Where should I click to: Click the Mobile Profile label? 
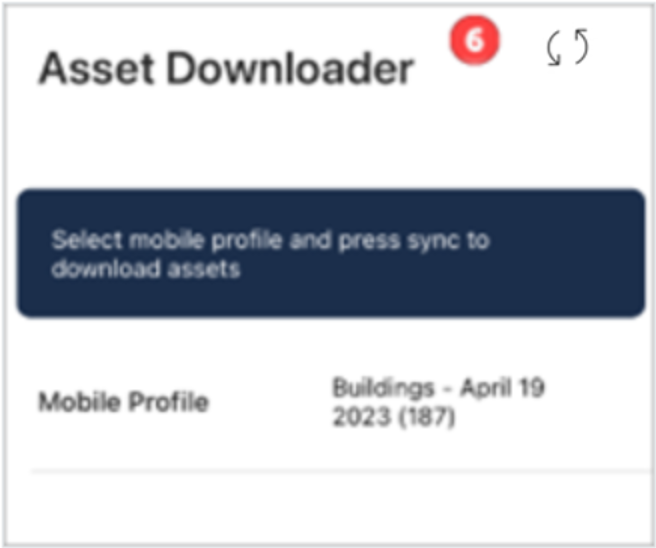pyautogui.click(x=123, y=402)
